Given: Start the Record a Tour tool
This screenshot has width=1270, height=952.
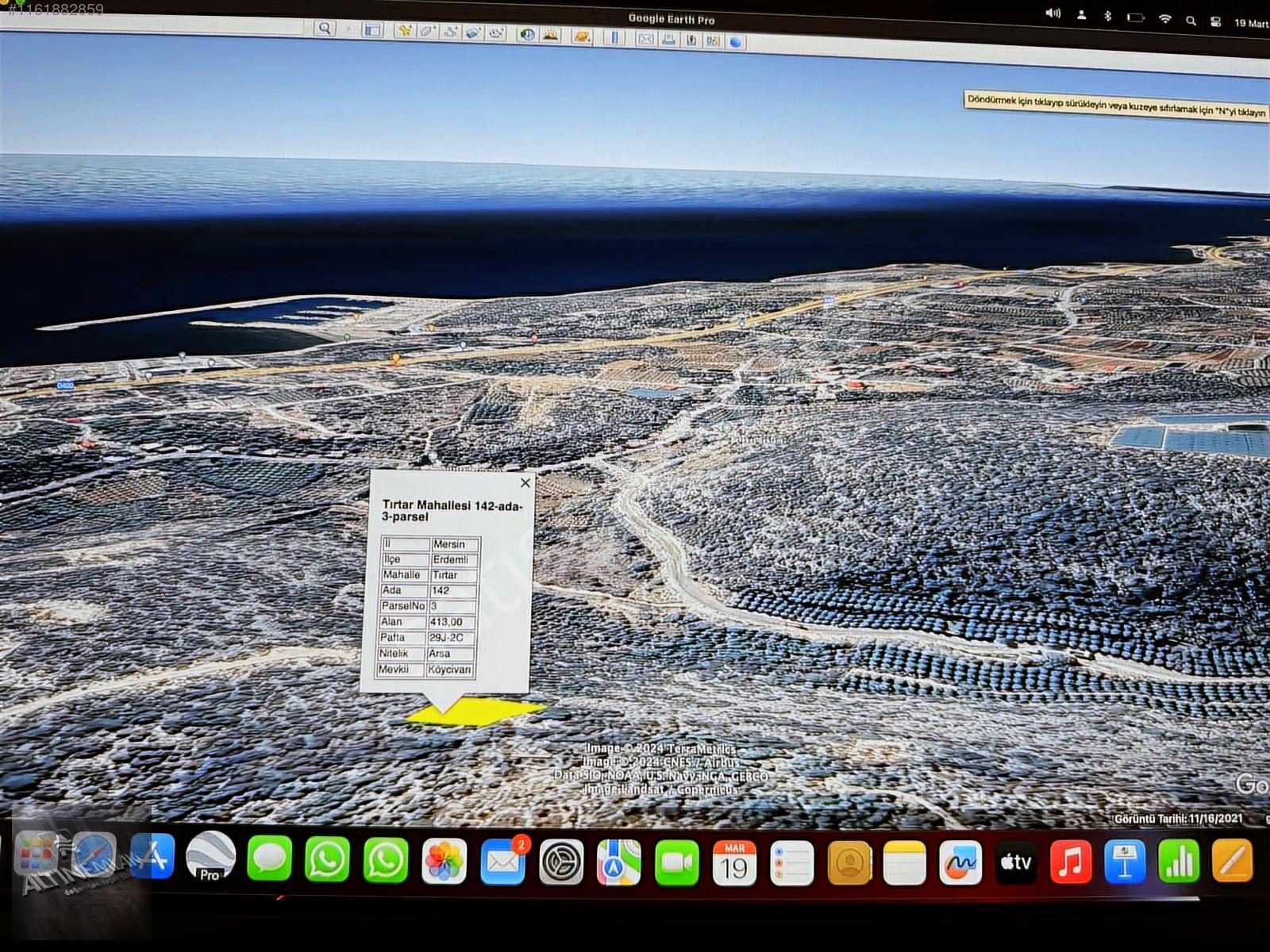Looking at the screenshot, I should [497, 33].
